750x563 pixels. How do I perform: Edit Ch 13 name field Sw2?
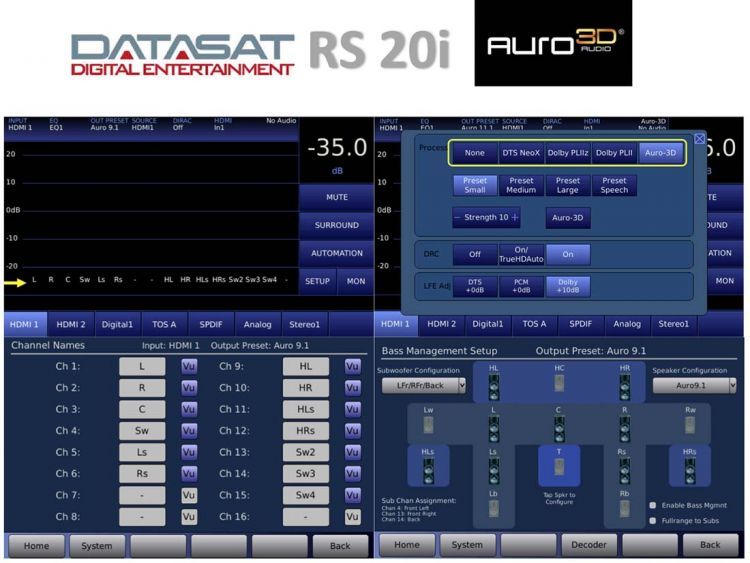click(x=306, y=452)
